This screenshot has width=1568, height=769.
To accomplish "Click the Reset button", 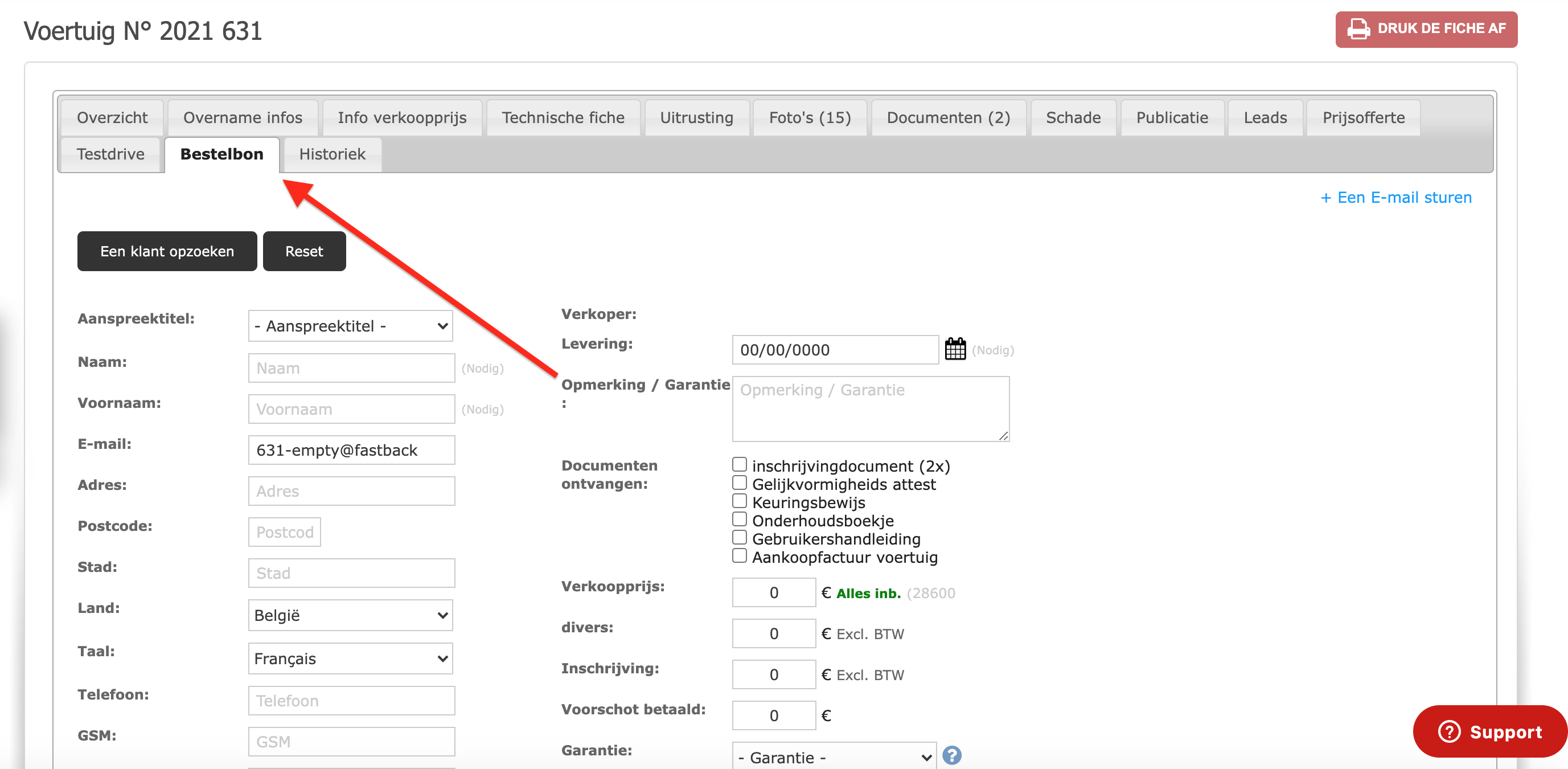I will tap(305, 251).
